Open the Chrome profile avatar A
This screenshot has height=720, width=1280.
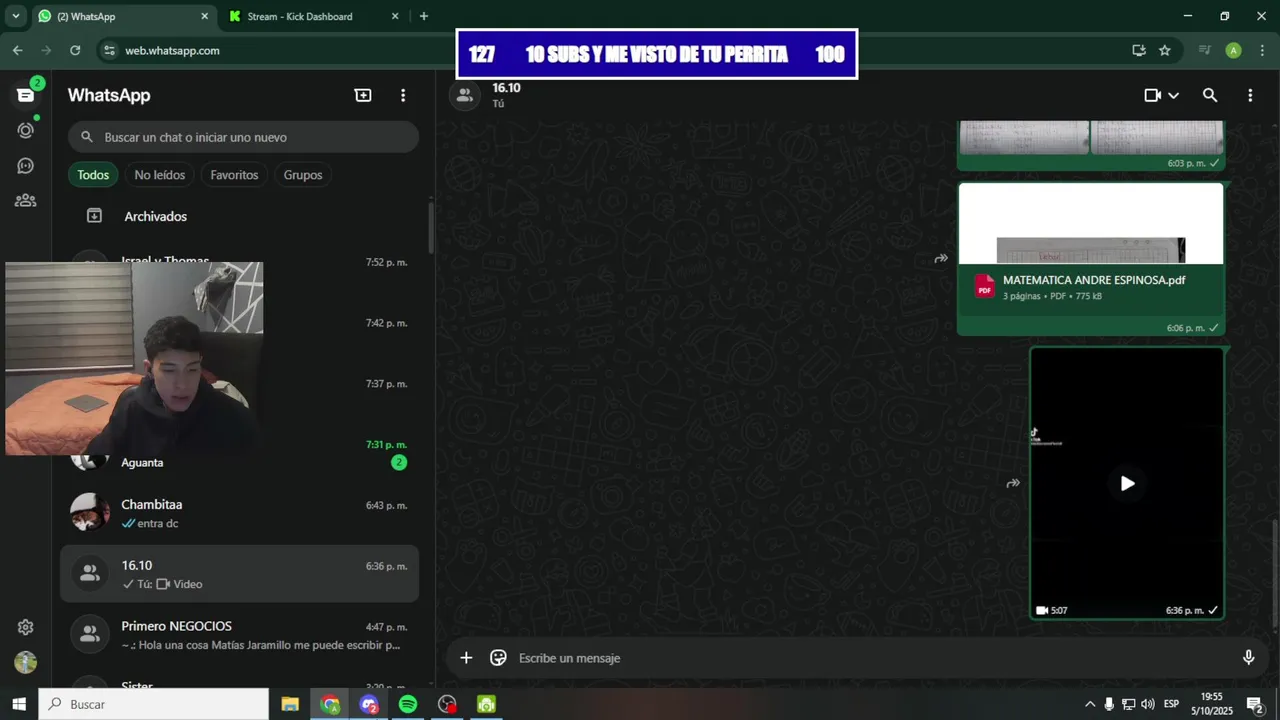tap(1234, 50)
